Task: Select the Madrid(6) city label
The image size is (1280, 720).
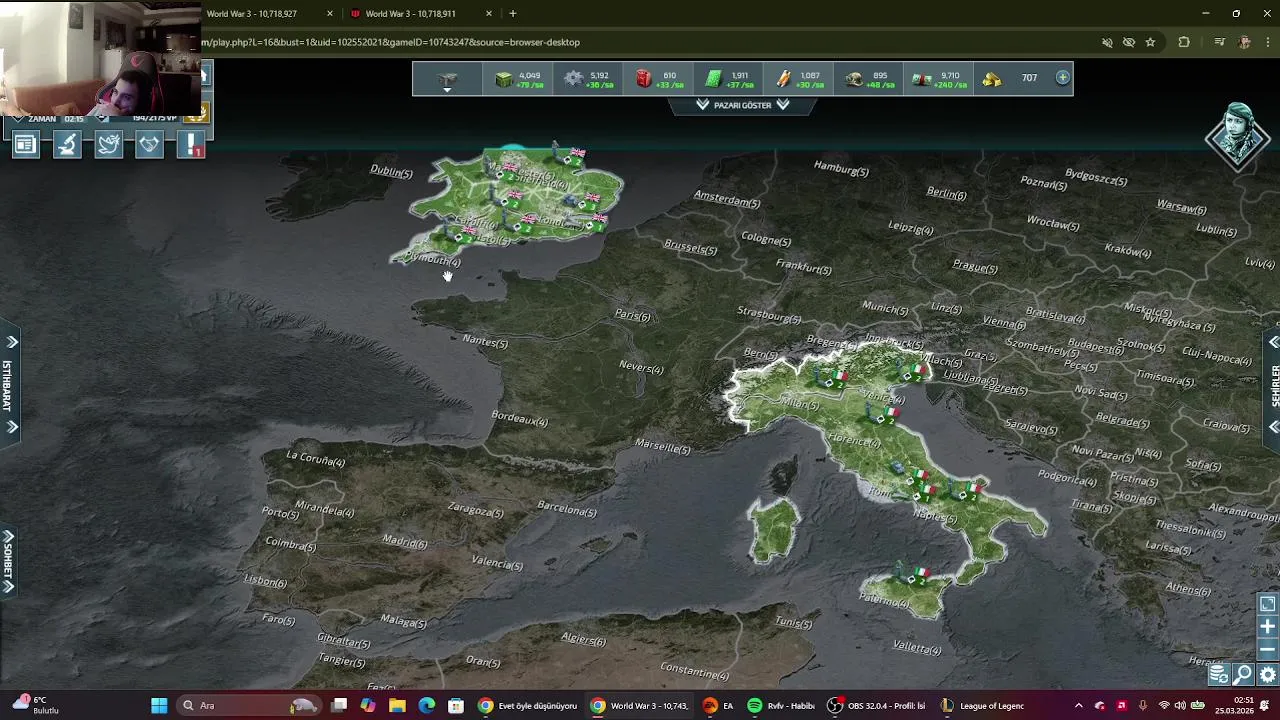Action: [x=405, y=542]
